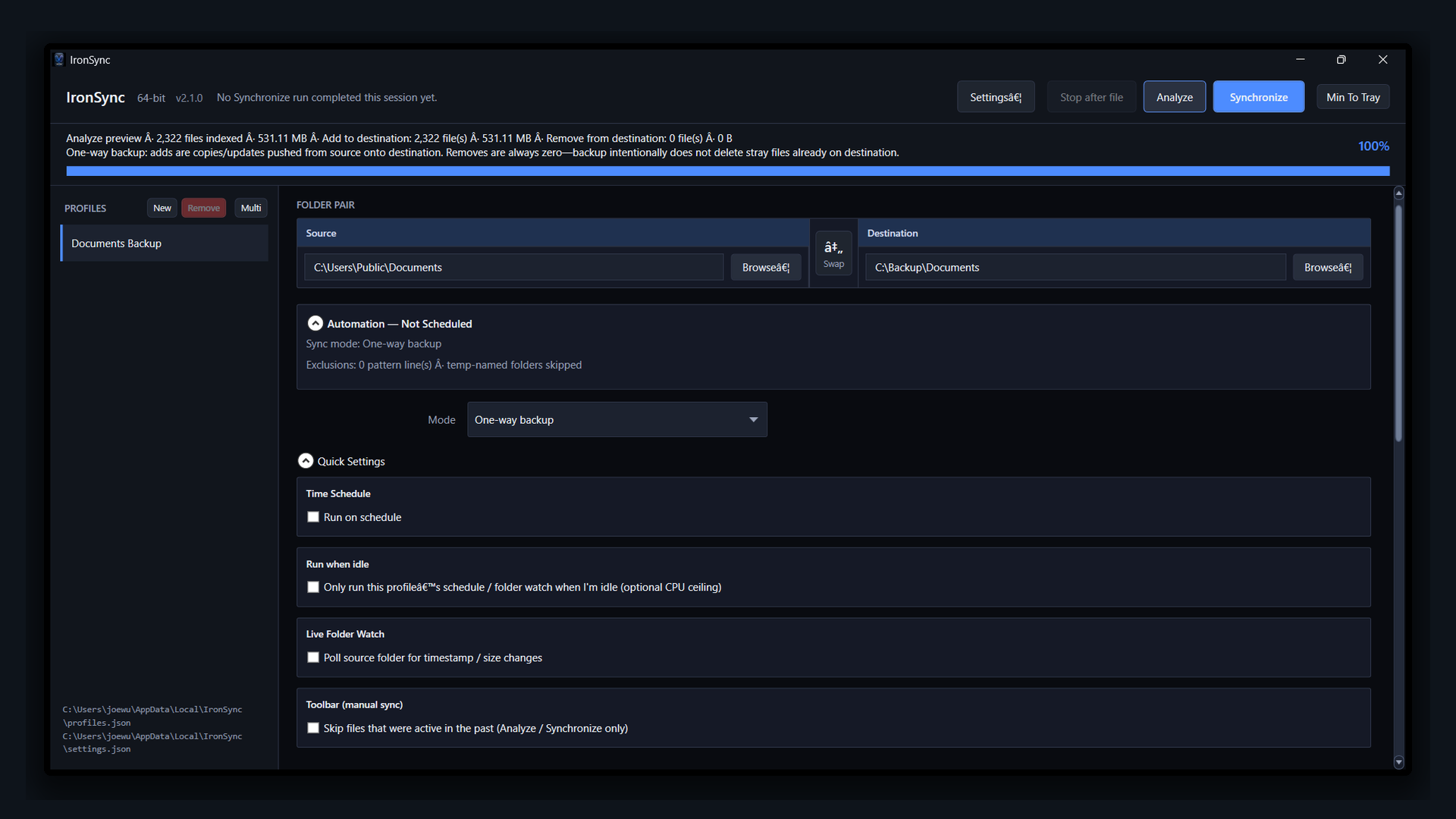Click the One-way backup explanation line

(482, 152)
